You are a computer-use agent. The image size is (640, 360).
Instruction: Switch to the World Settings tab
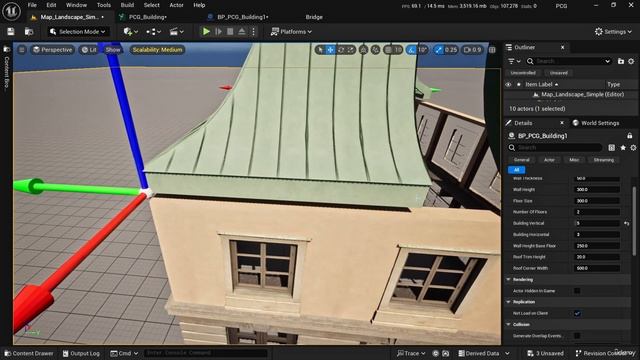coord(596,123)
